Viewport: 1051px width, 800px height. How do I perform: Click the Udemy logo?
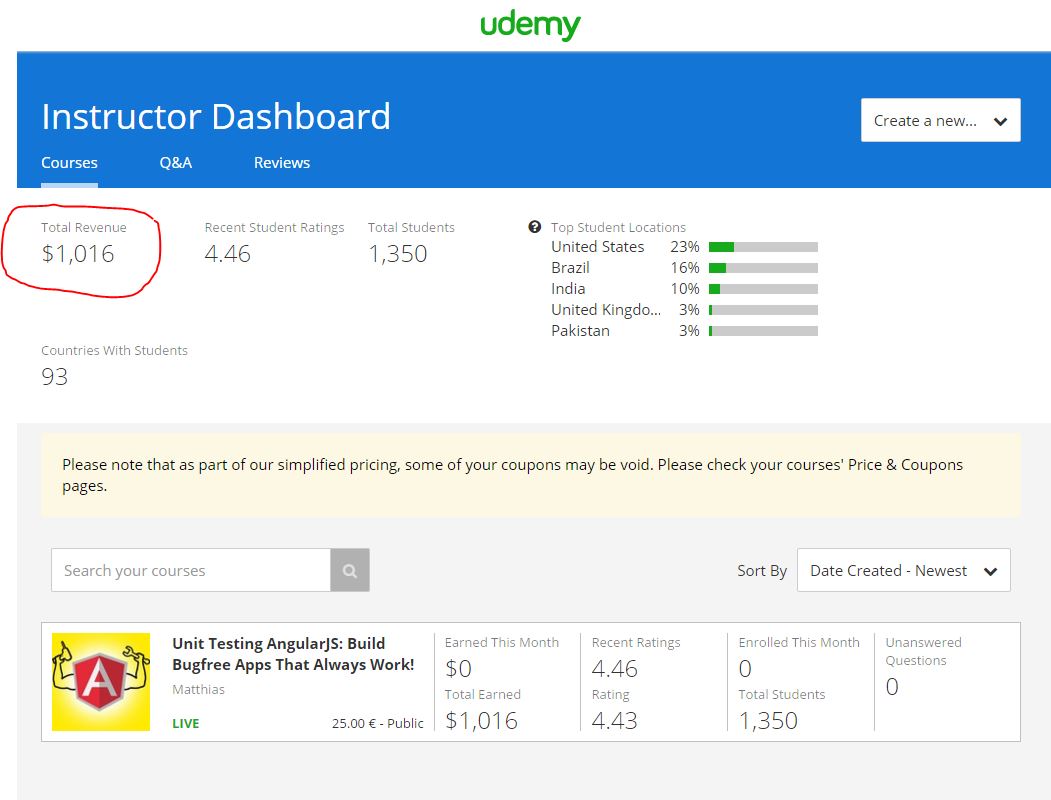pyautogui.click(x=530, y=25)
